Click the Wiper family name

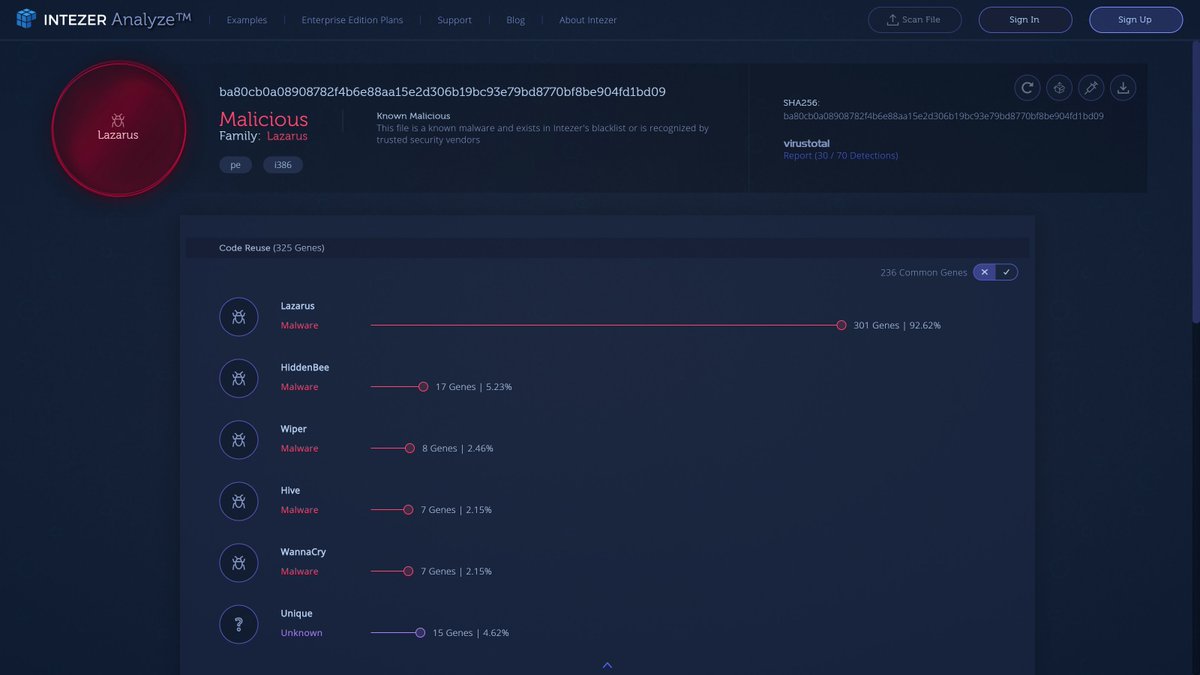tap(294, 429)
